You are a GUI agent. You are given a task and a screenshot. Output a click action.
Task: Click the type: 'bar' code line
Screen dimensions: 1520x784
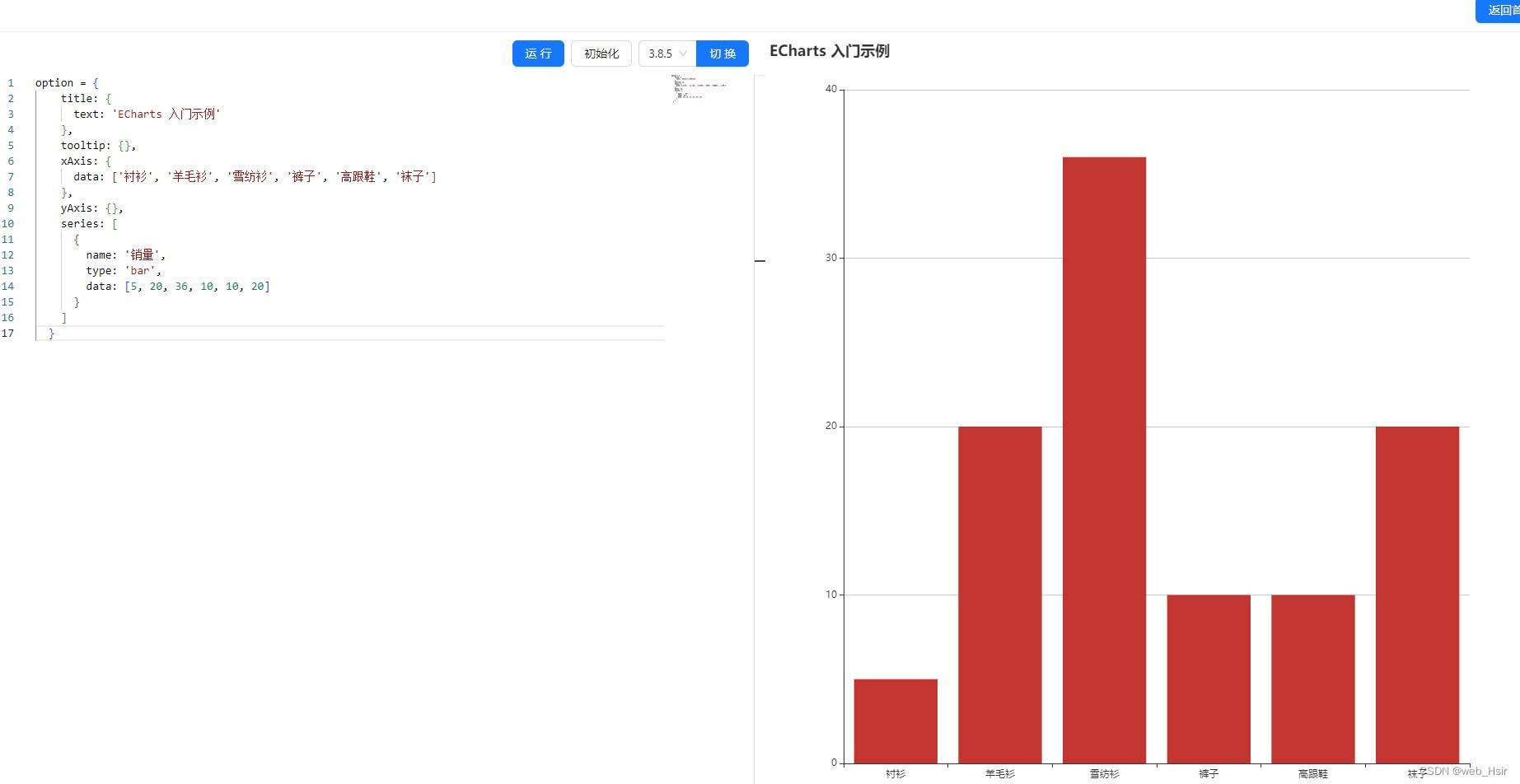(124, 270)
